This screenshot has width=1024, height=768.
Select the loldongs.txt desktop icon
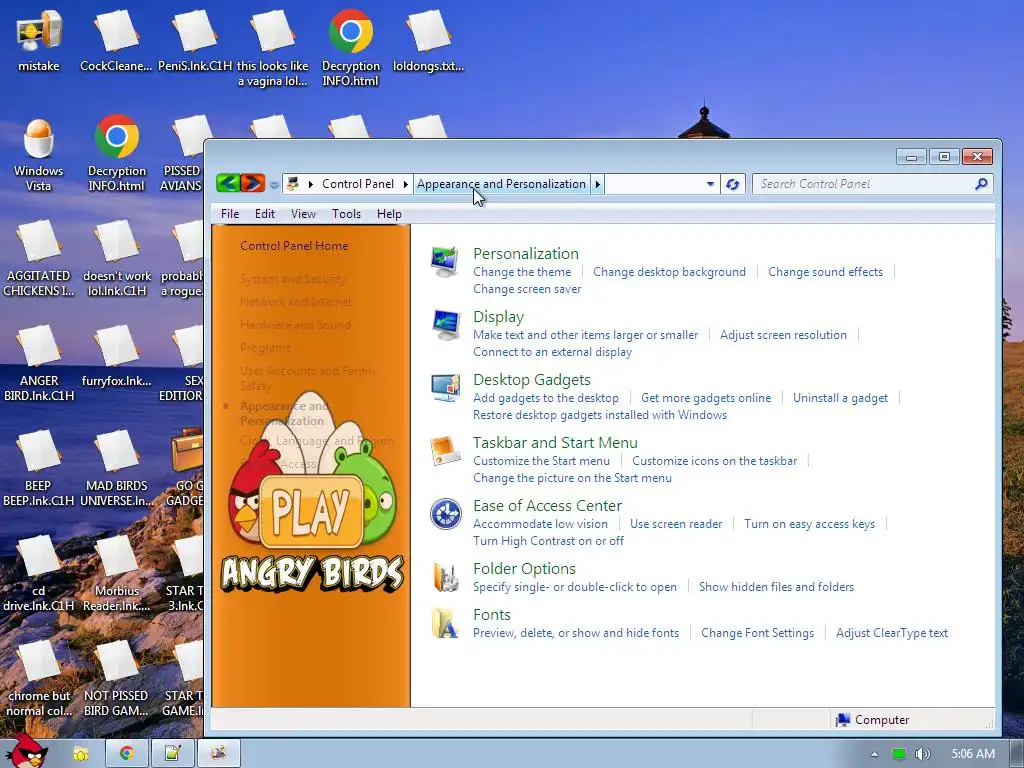tap(428, 40)
